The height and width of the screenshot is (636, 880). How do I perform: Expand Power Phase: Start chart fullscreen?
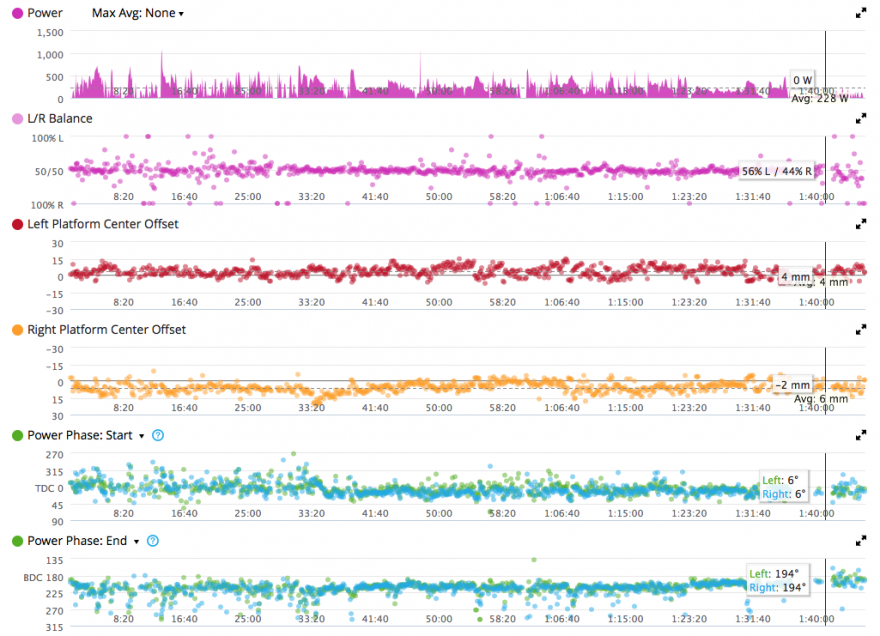pos(860,435)
